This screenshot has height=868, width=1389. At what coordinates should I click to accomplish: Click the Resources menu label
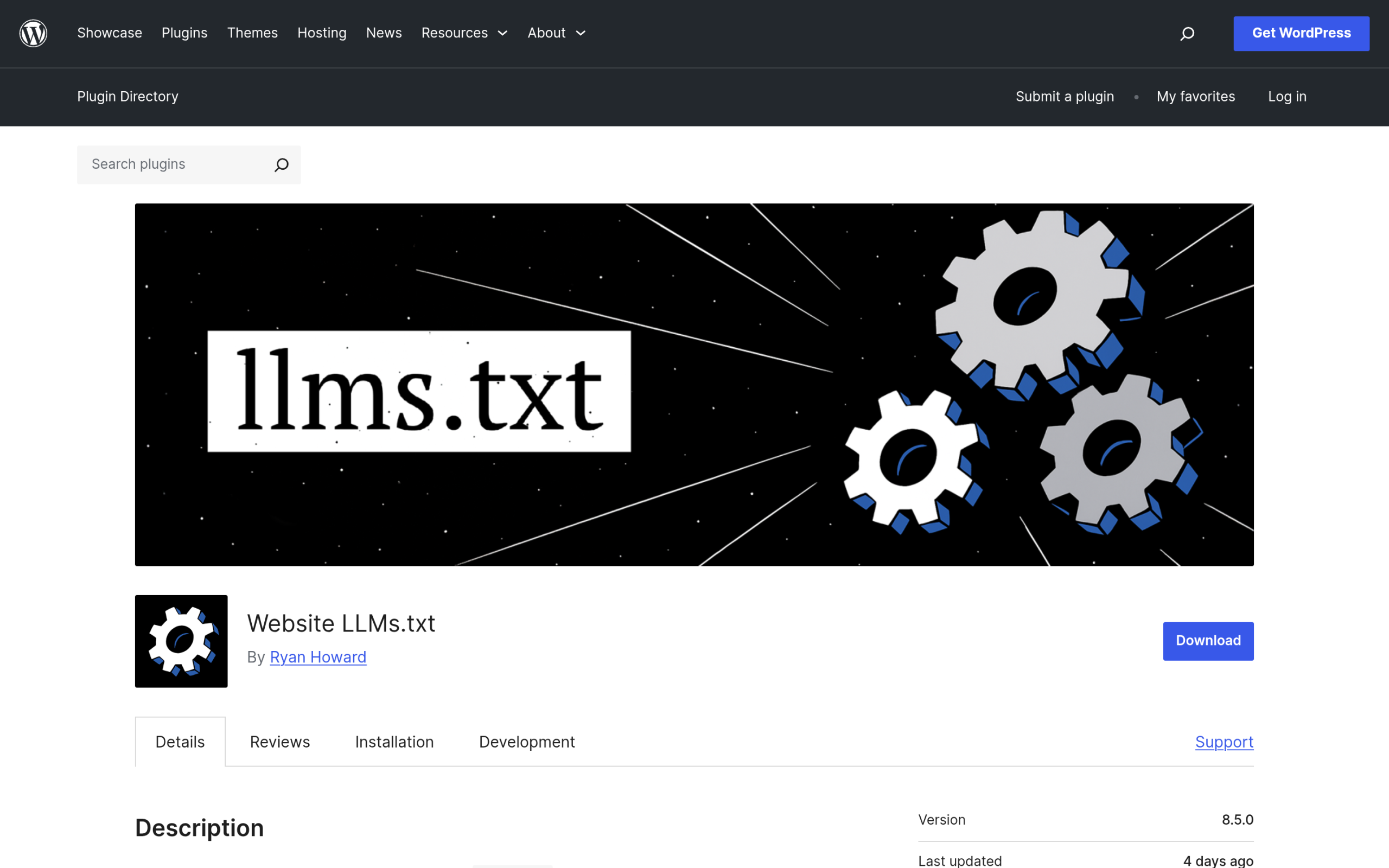point(455,33)
